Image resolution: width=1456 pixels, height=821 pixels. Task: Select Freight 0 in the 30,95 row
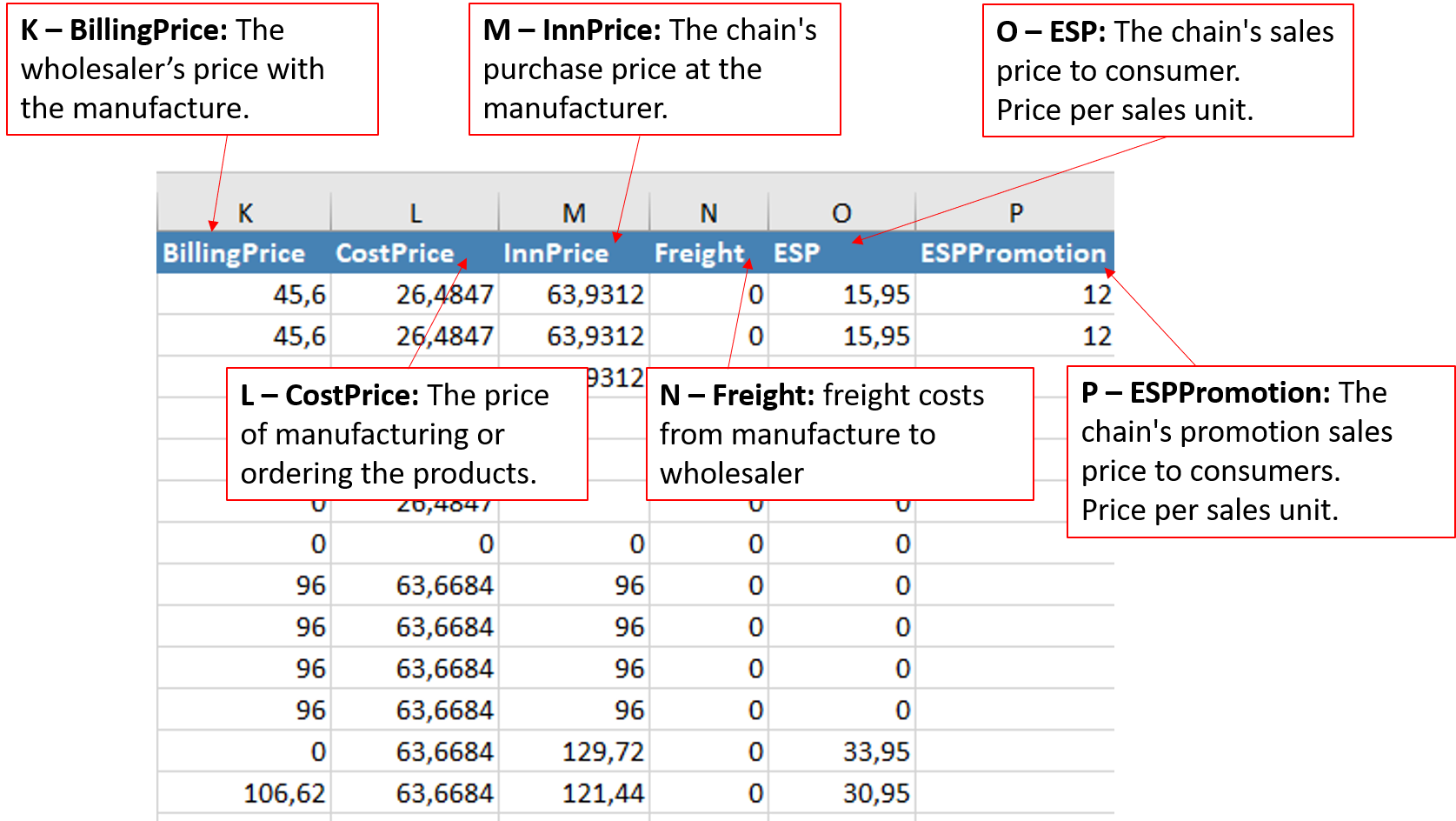[x=708, y=793]
